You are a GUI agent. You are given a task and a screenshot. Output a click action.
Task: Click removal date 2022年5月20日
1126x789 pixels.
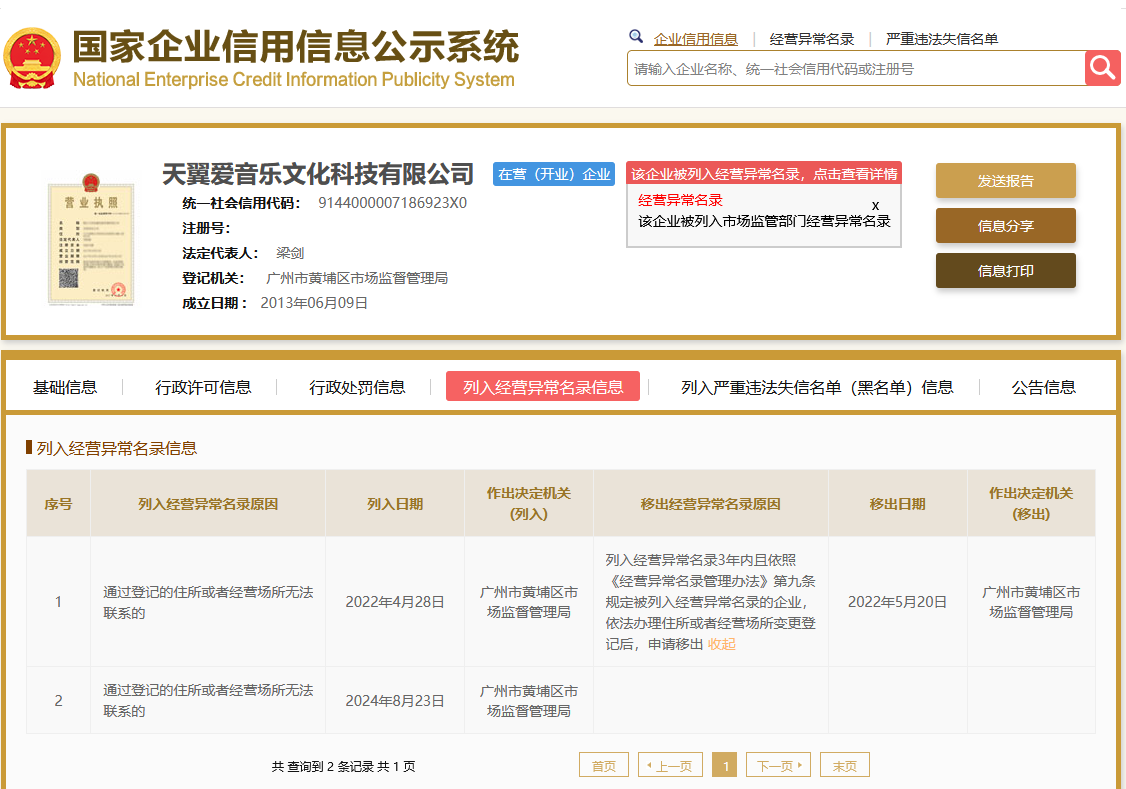(897, 602)
